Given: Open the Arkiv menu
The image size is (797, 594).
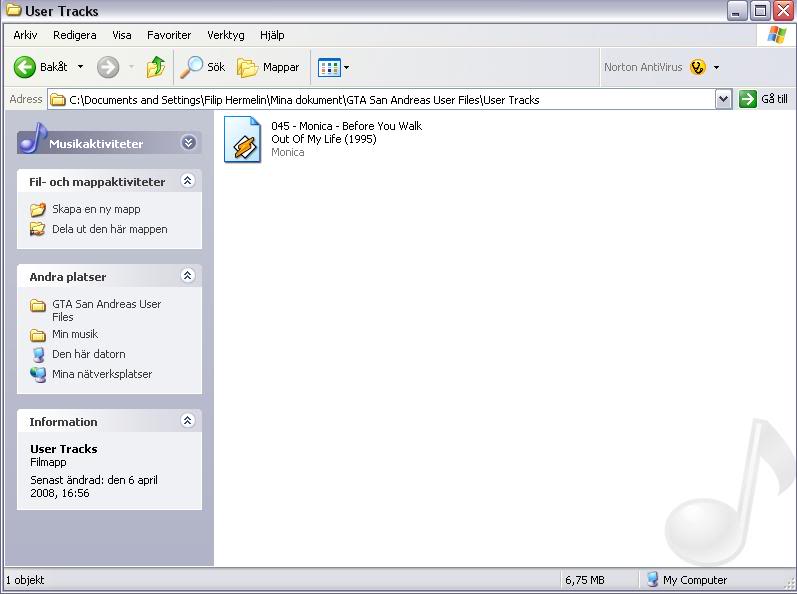Looking at the screenshot, I should [25, 35].
